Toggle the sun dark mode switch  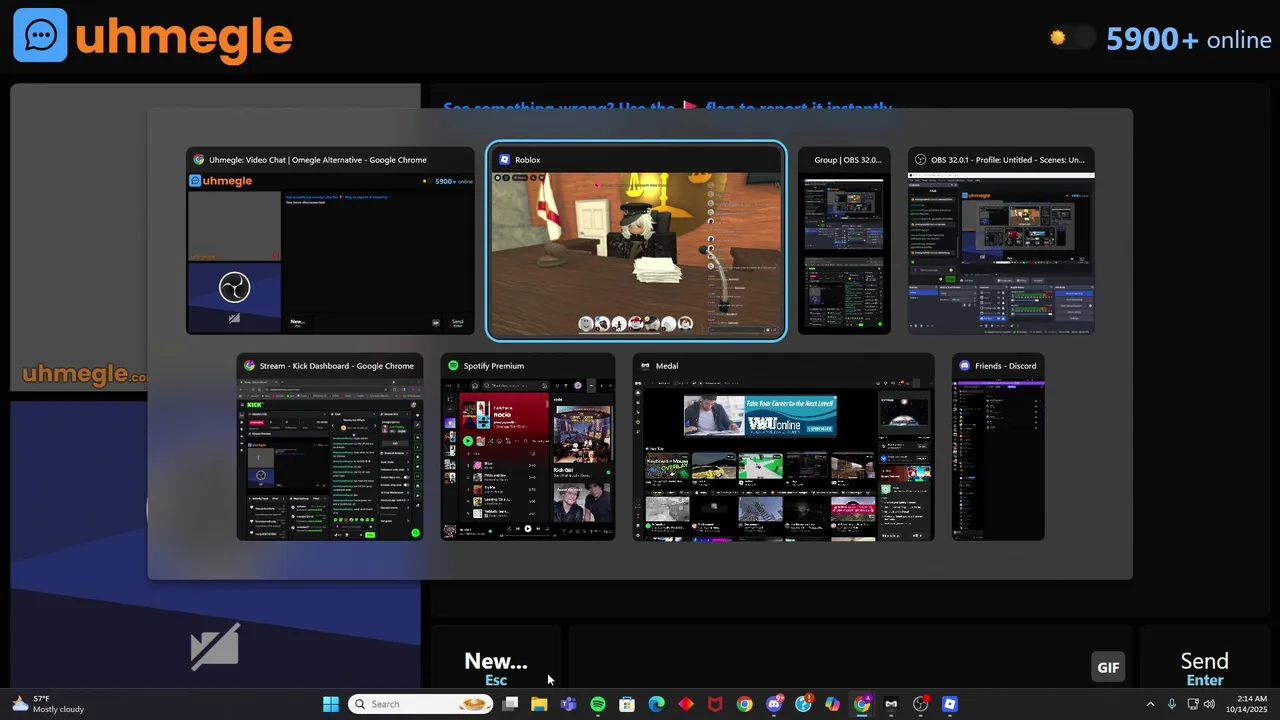(x=1071, y=38)
